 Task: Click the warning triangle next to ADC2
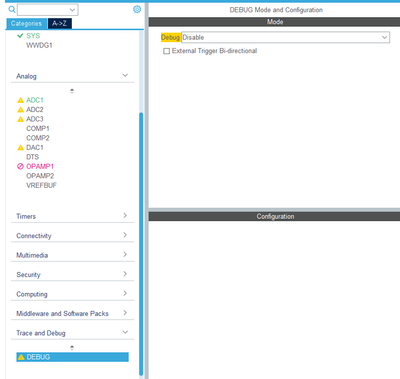point(20,110)
